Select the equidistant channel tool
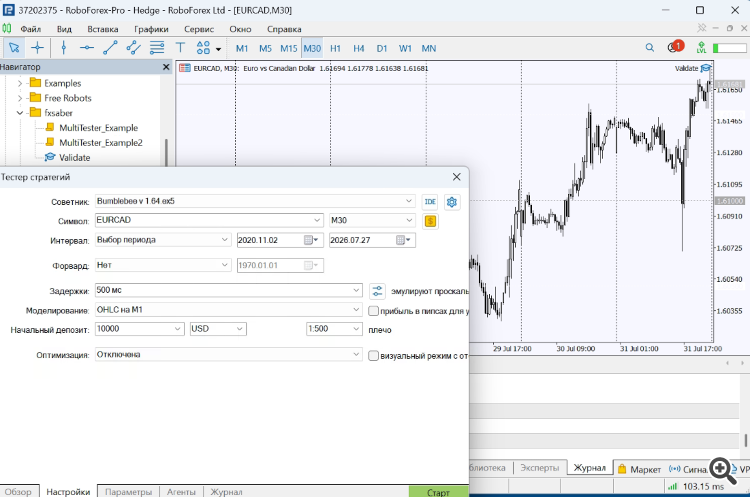Image resolution: width=750 pixels, height=497 pixels. (x=133, y=48)
